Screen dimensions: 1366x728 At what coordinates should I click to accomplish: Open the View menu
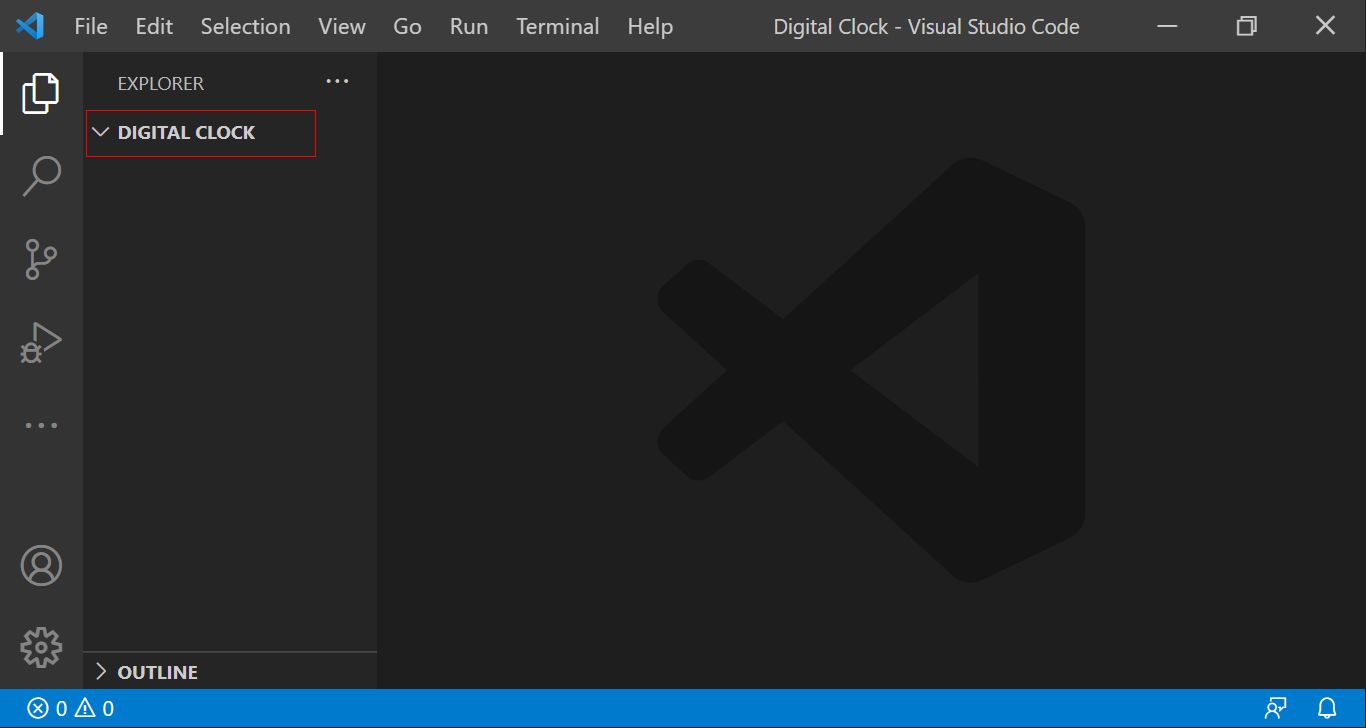pyautogui.click(x=342, y=26)
